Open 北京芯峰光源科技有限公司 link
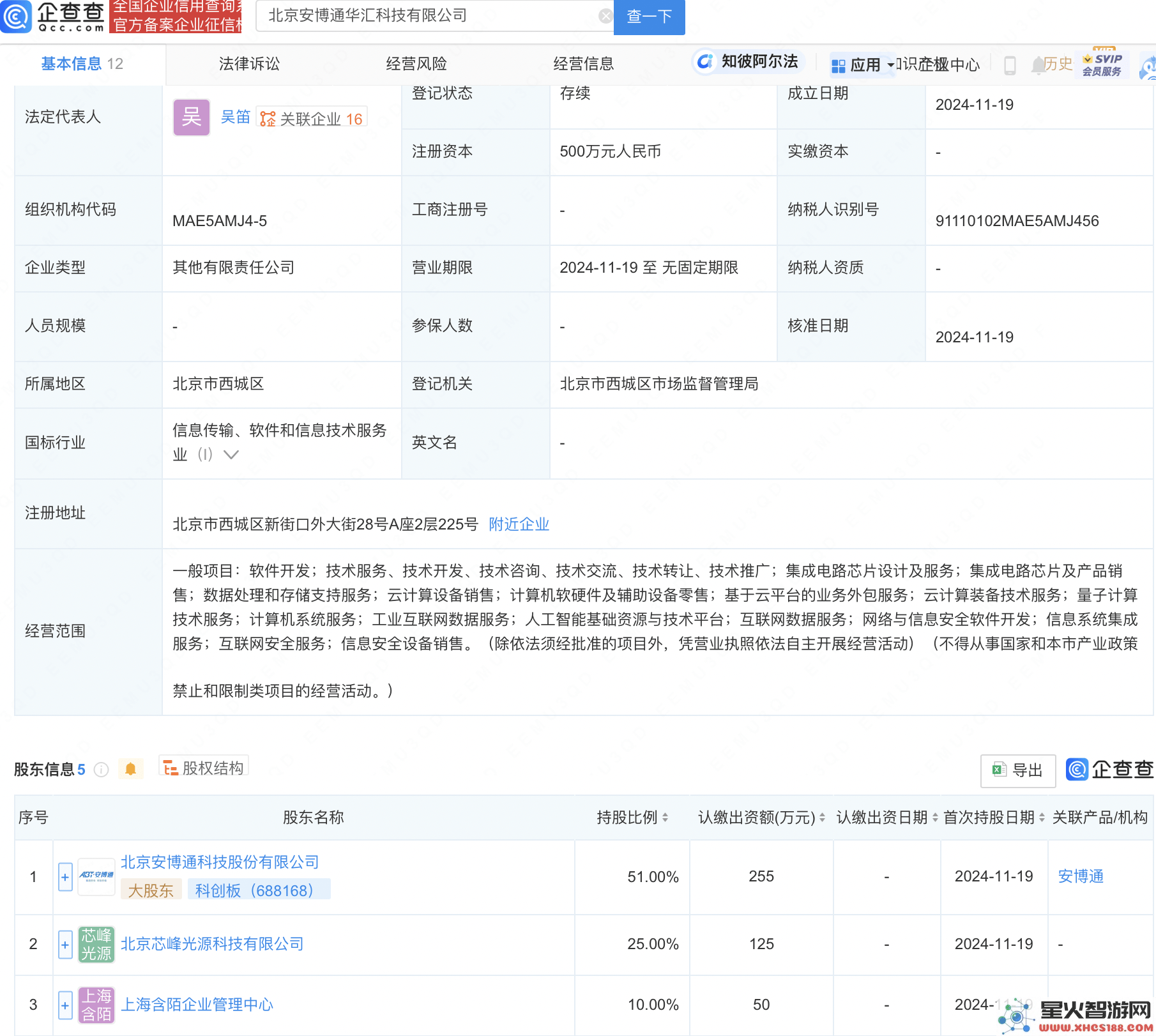Image resolution: width=1156 pixels, height=1036 pixels. tap(212, 944)
